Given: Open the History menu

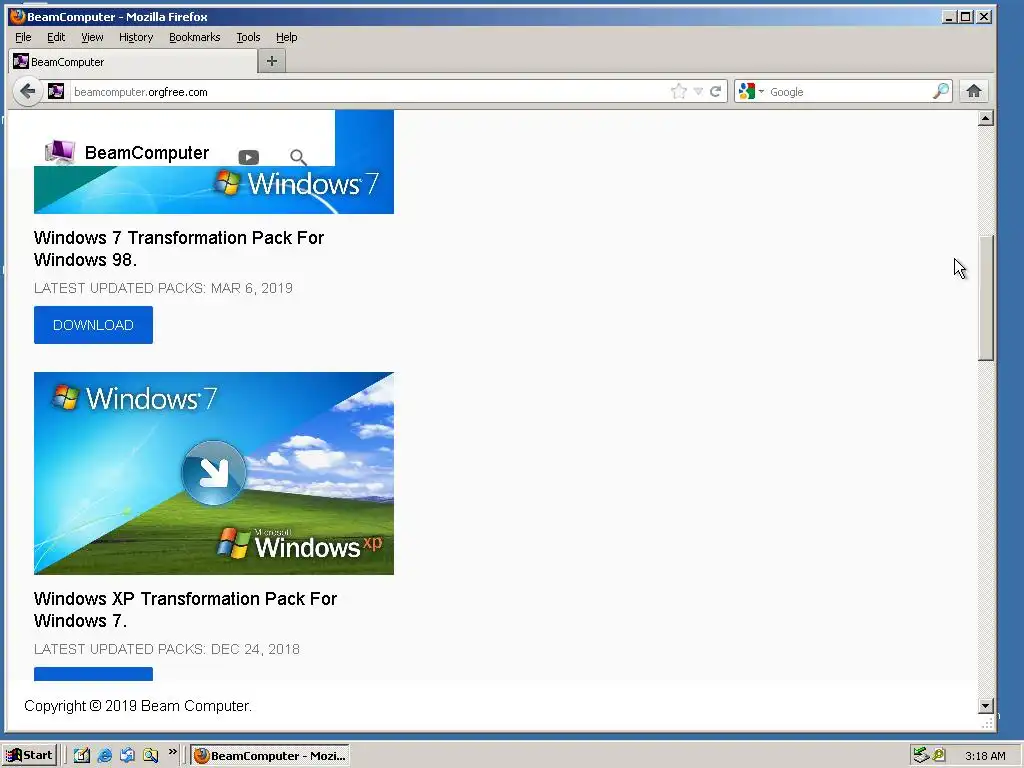Looking at the screenshot, I should click(136, 37).
